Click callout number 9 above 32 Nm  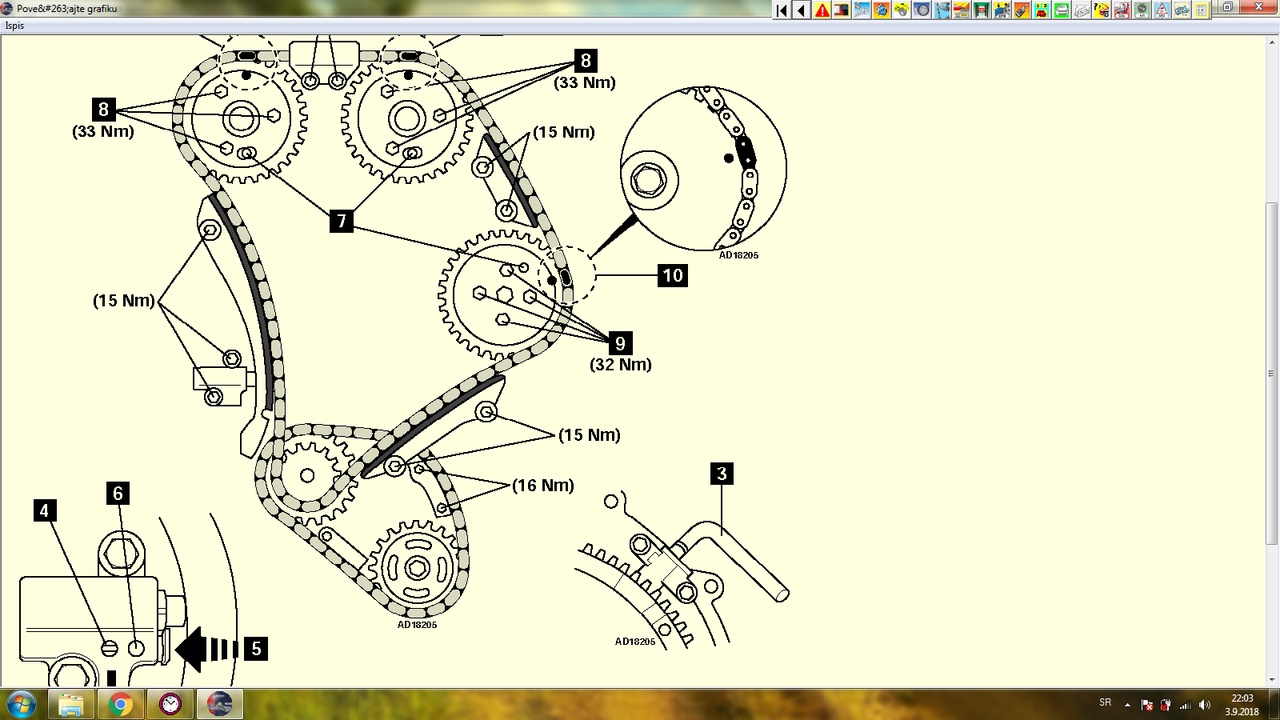[620, 343]
